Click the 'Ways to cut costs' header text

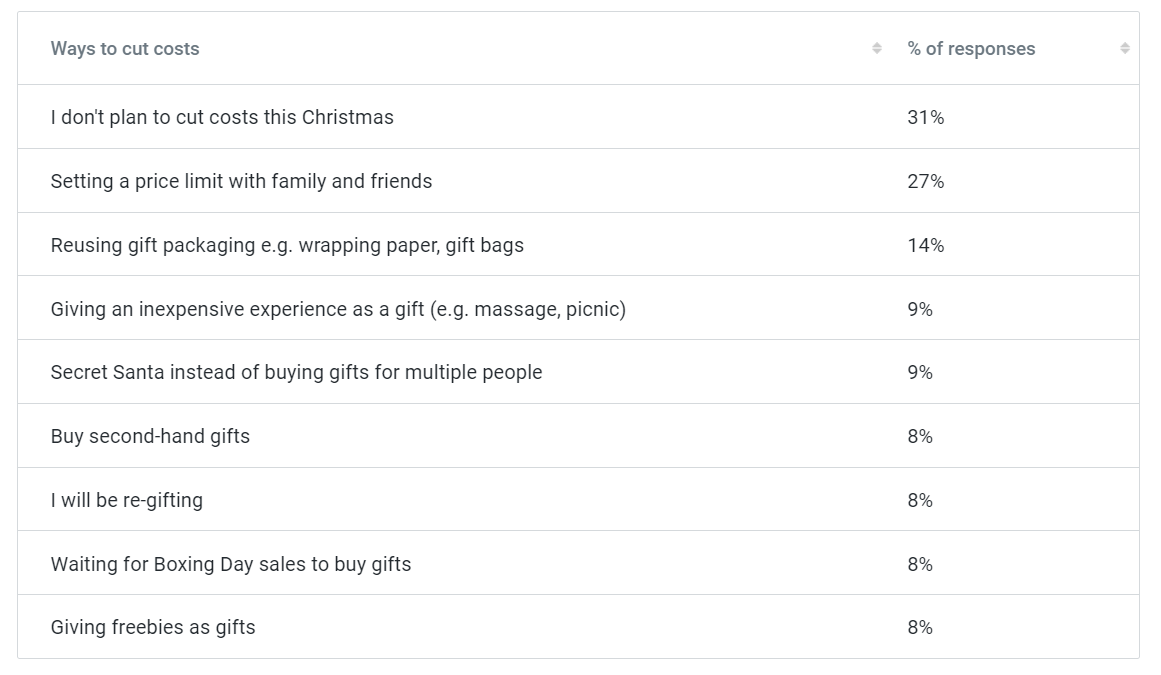coord(125,49)
